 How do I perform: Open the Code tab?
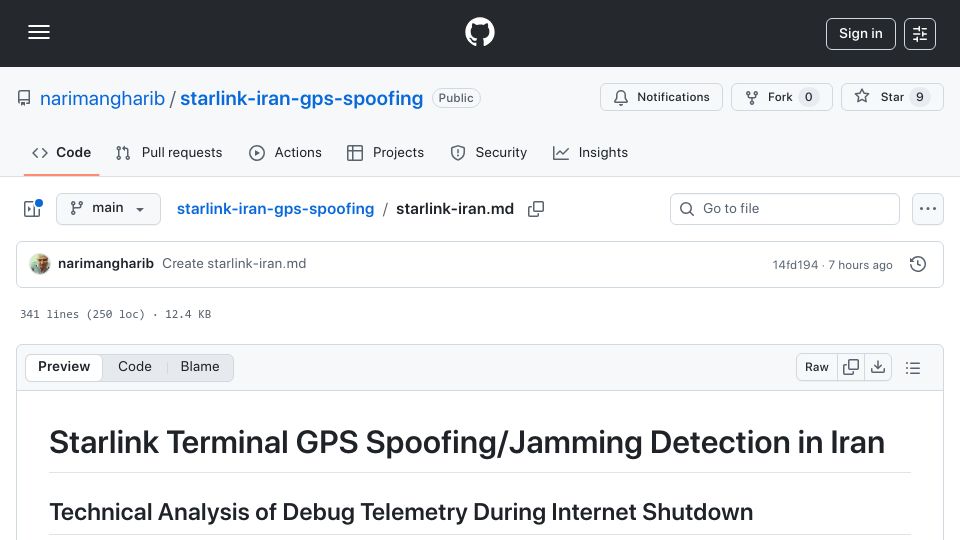click(x=61, y=152)
